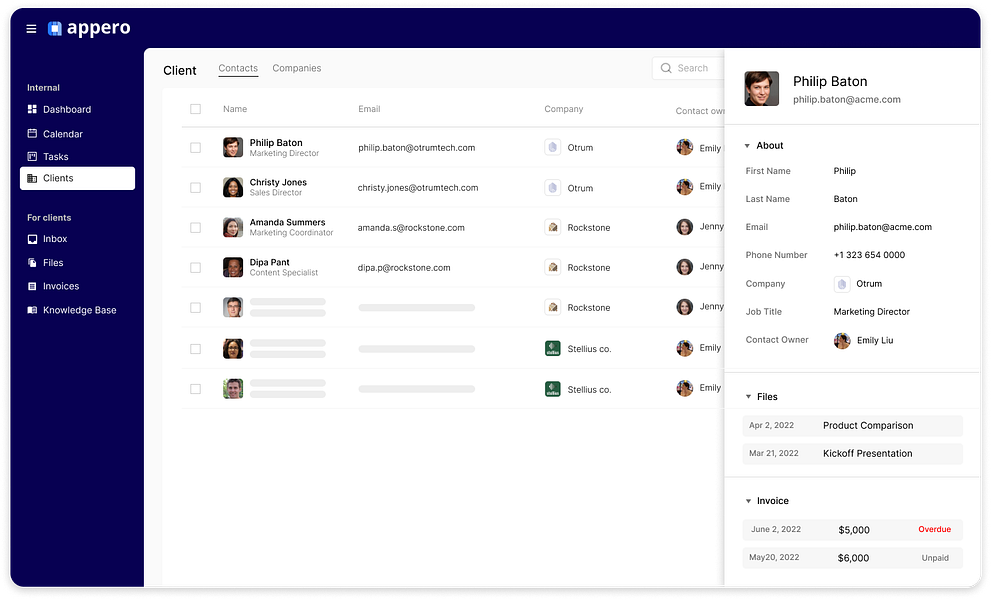Viewport: 991px width, 600px height.
Task: Switch to the Companies tab
Action: 296,68
